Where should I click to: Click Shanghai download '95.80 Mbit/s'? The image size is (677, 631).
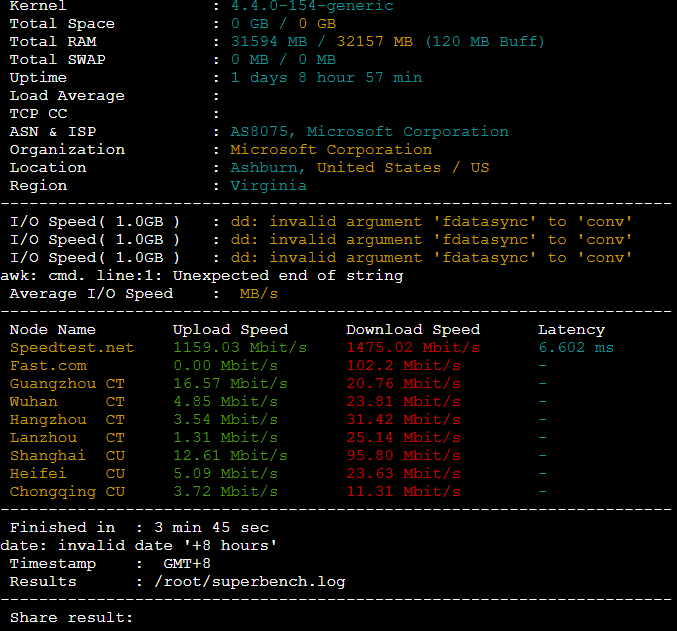pyautogui.click(x=404, y=456)
